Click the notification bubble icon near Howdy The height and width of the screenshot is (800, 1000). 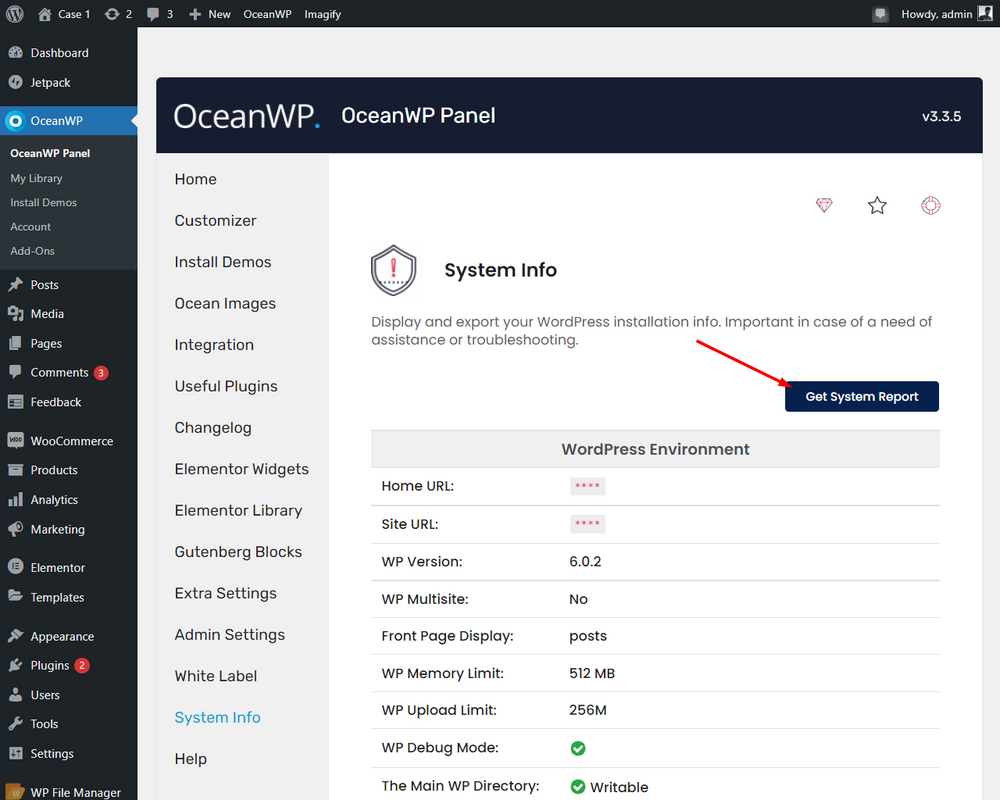point(880,14)
